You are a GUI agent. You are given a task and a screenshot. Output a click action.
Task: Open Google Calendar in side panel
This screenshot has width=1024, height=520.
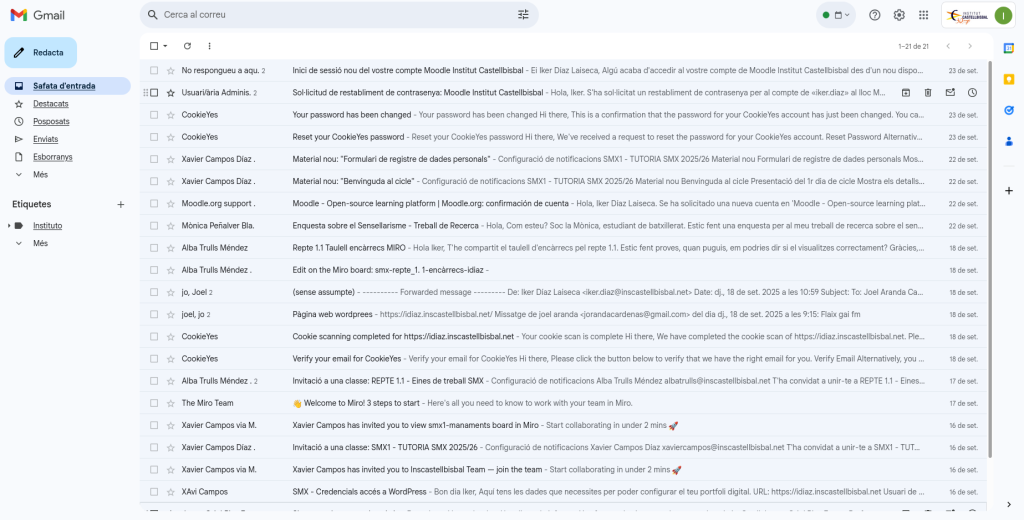coord(1009,49)
